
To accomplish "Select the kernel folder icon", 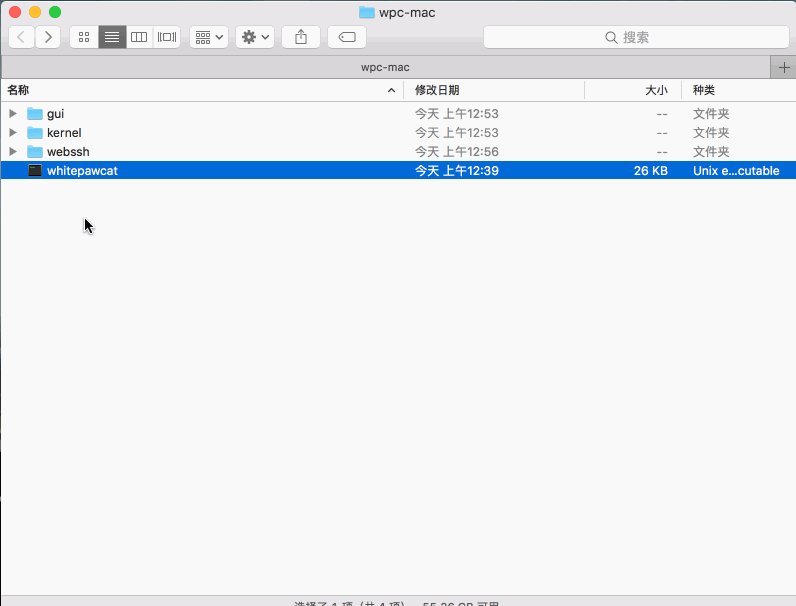I will (x=35, y=132).
